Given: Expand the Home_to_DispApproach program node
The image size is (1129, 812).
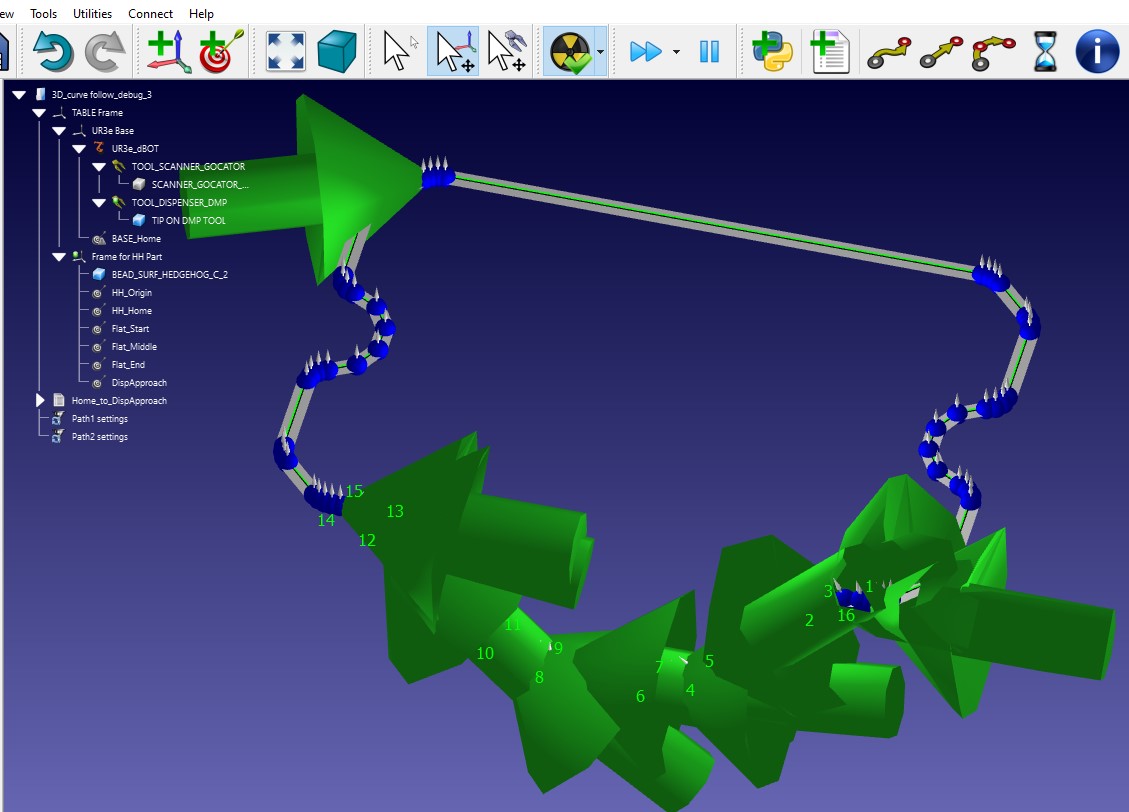Looking at the screenshot, I should point(41,400).
